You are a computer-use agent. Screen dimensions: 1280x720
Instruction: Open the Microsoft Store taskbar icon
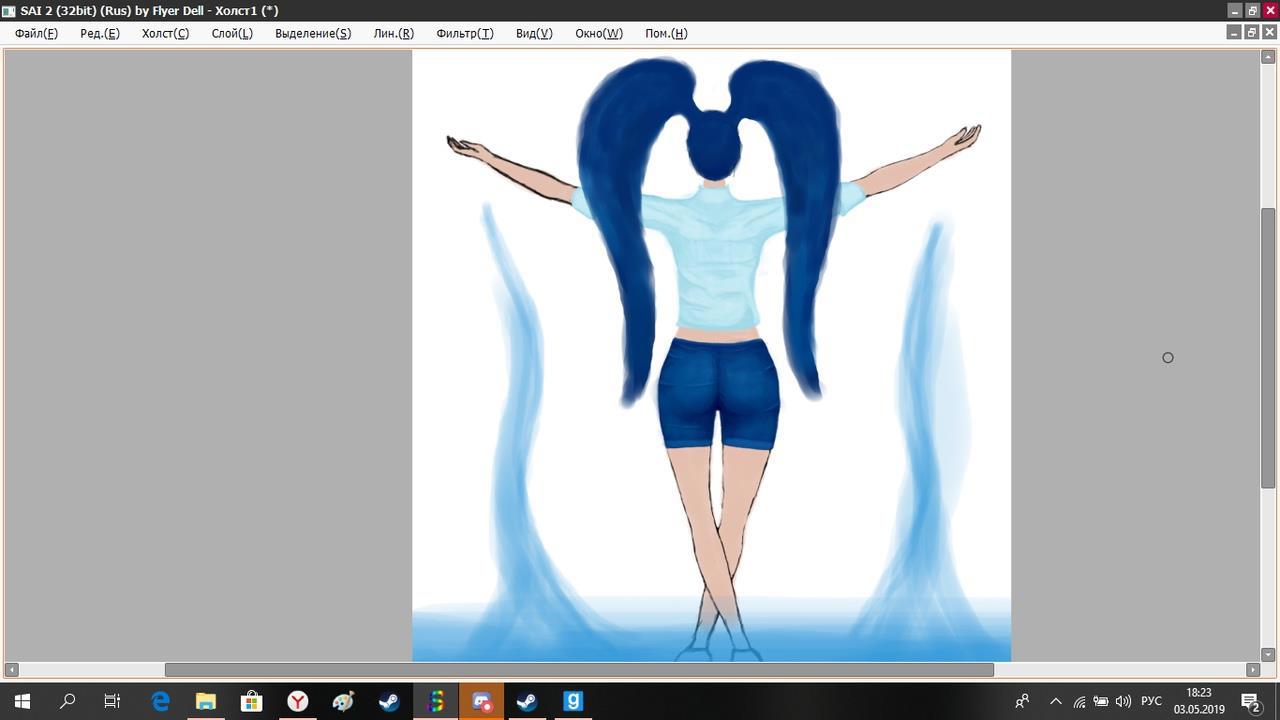[251, 701]
